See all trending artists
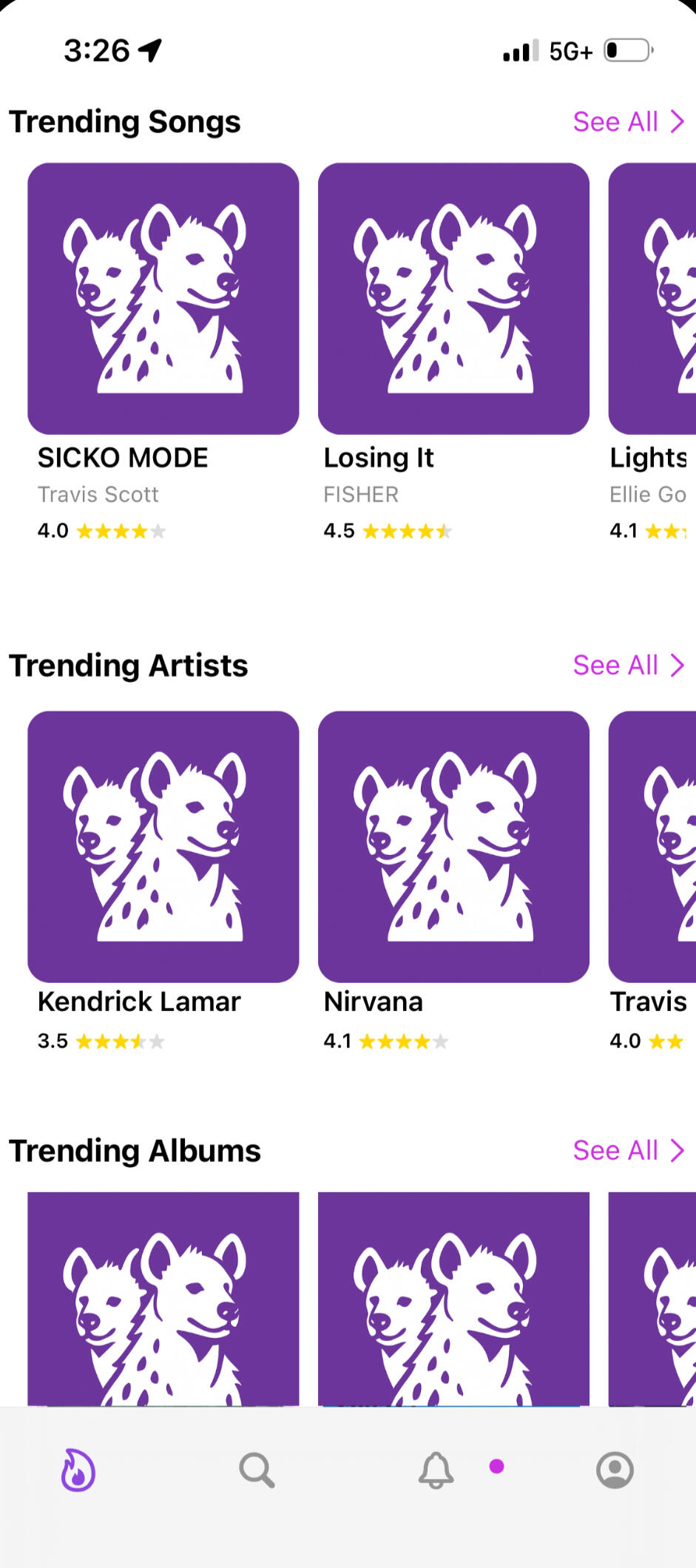Image resolution: width=696 pixels, height=1568 pixels. 615,665
